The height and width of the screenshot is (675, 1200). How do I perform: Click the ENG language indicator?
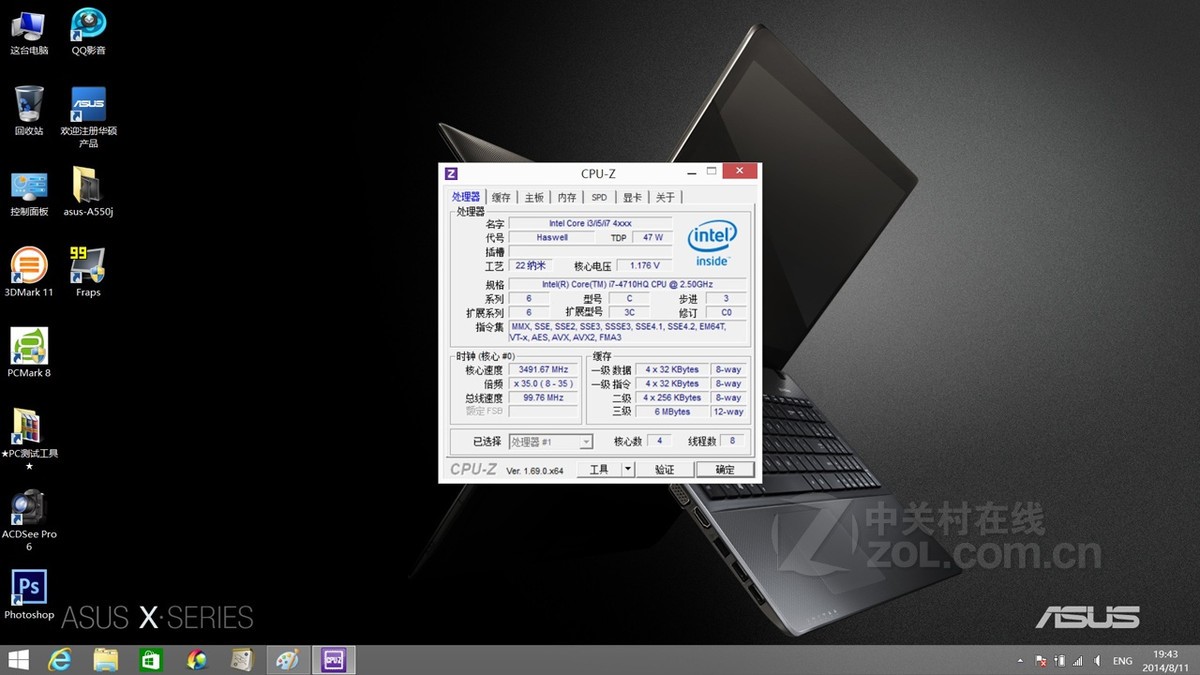[1121, 660]
